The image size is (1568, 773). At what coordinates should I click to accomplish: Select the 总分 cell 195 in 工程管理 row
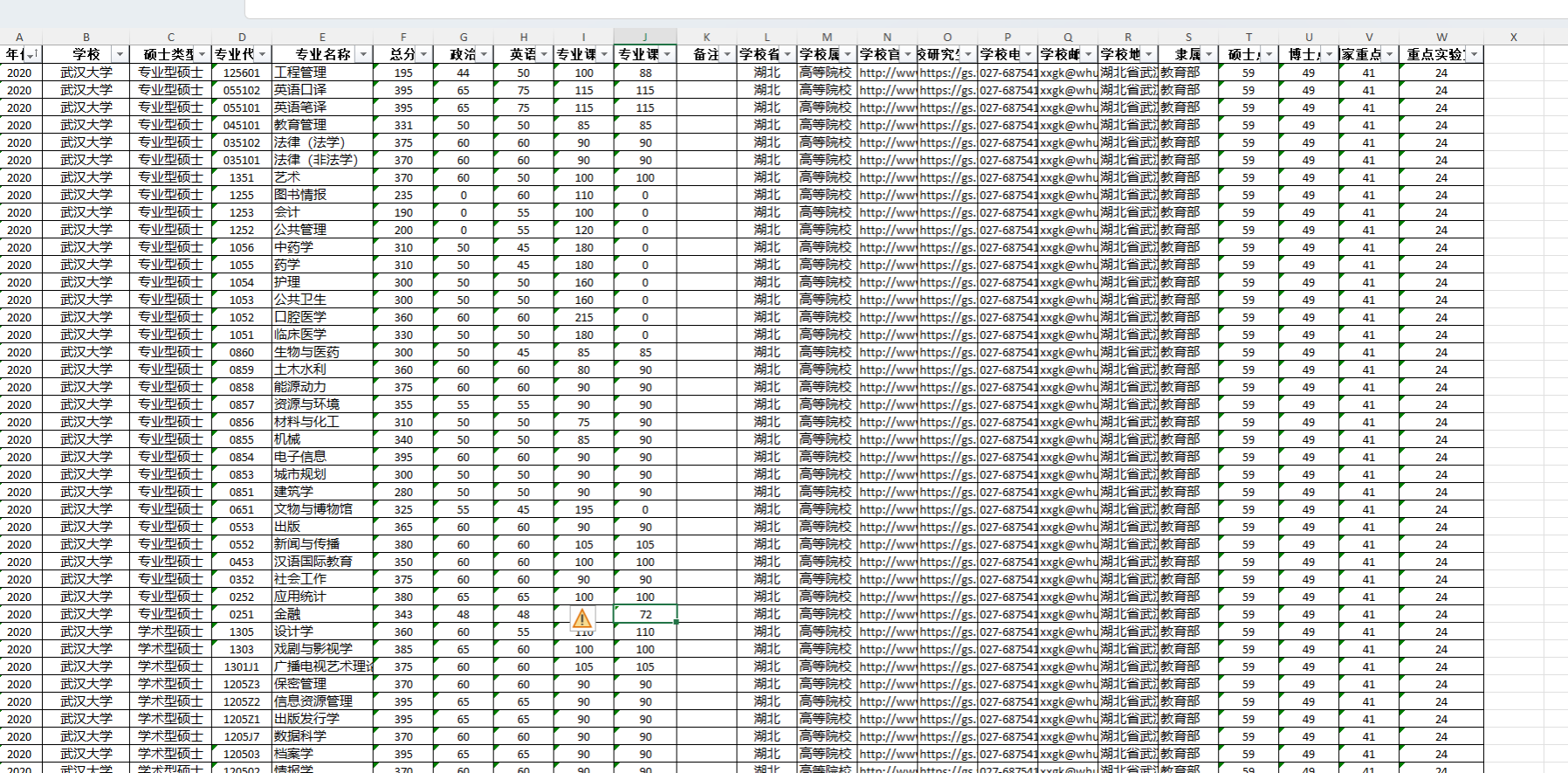(403, 72)
